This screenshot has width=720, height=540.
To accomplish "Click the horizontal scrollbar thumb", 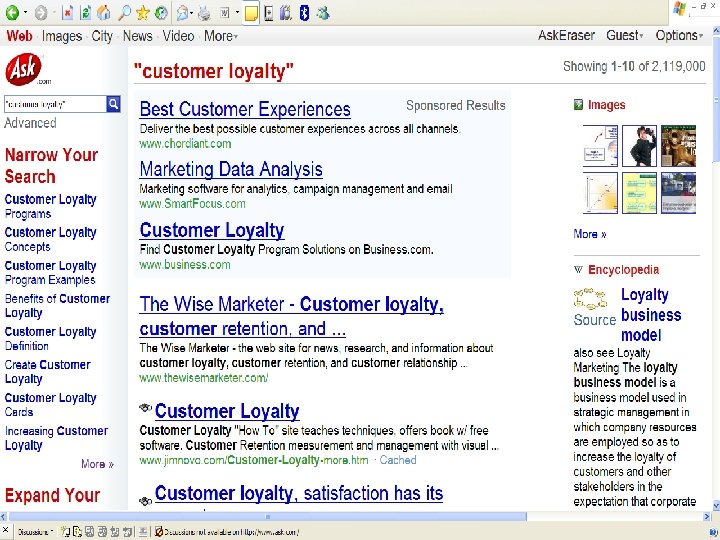I will (268, 517).
